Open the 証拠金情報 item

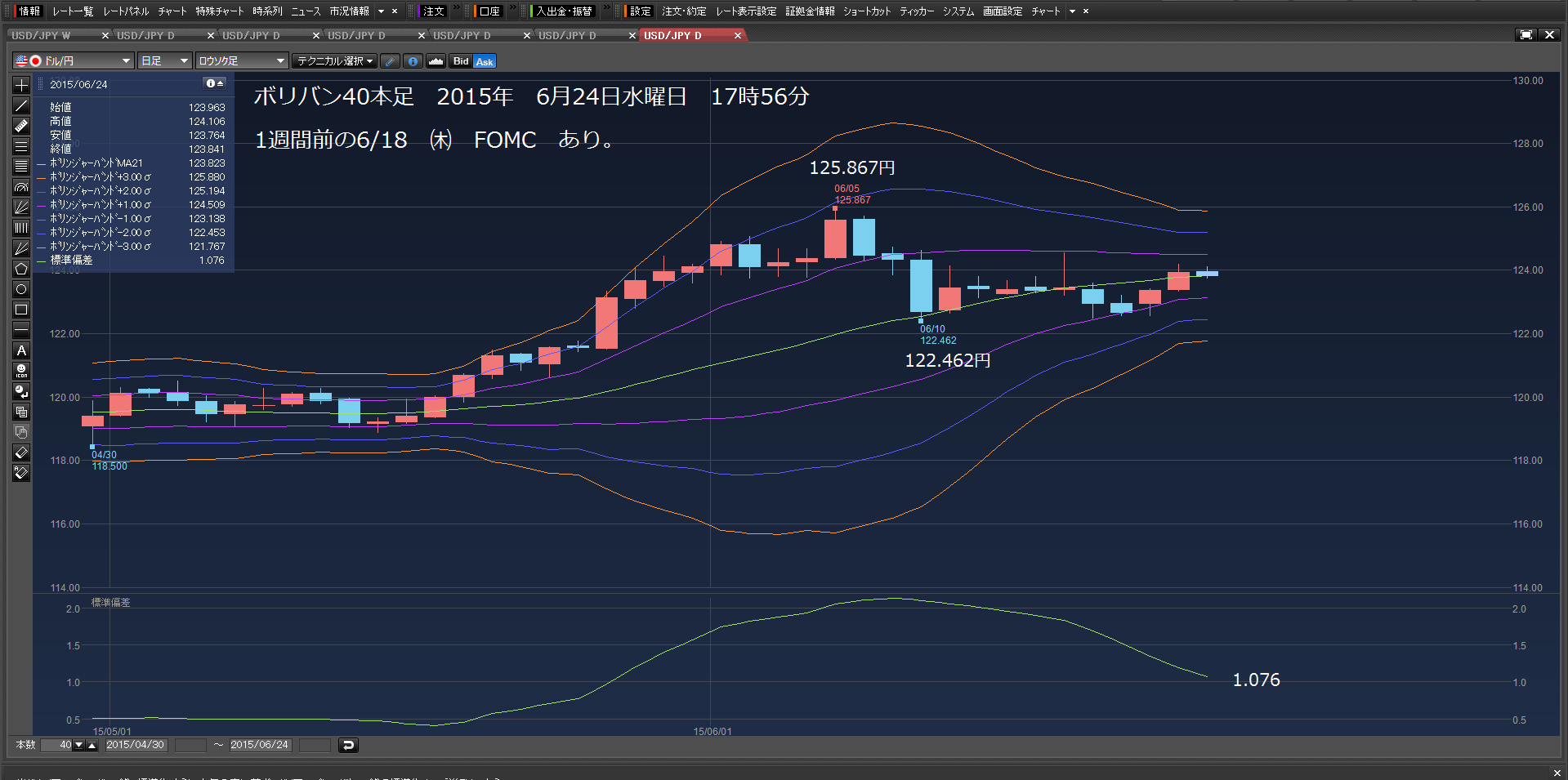(810, 11)
